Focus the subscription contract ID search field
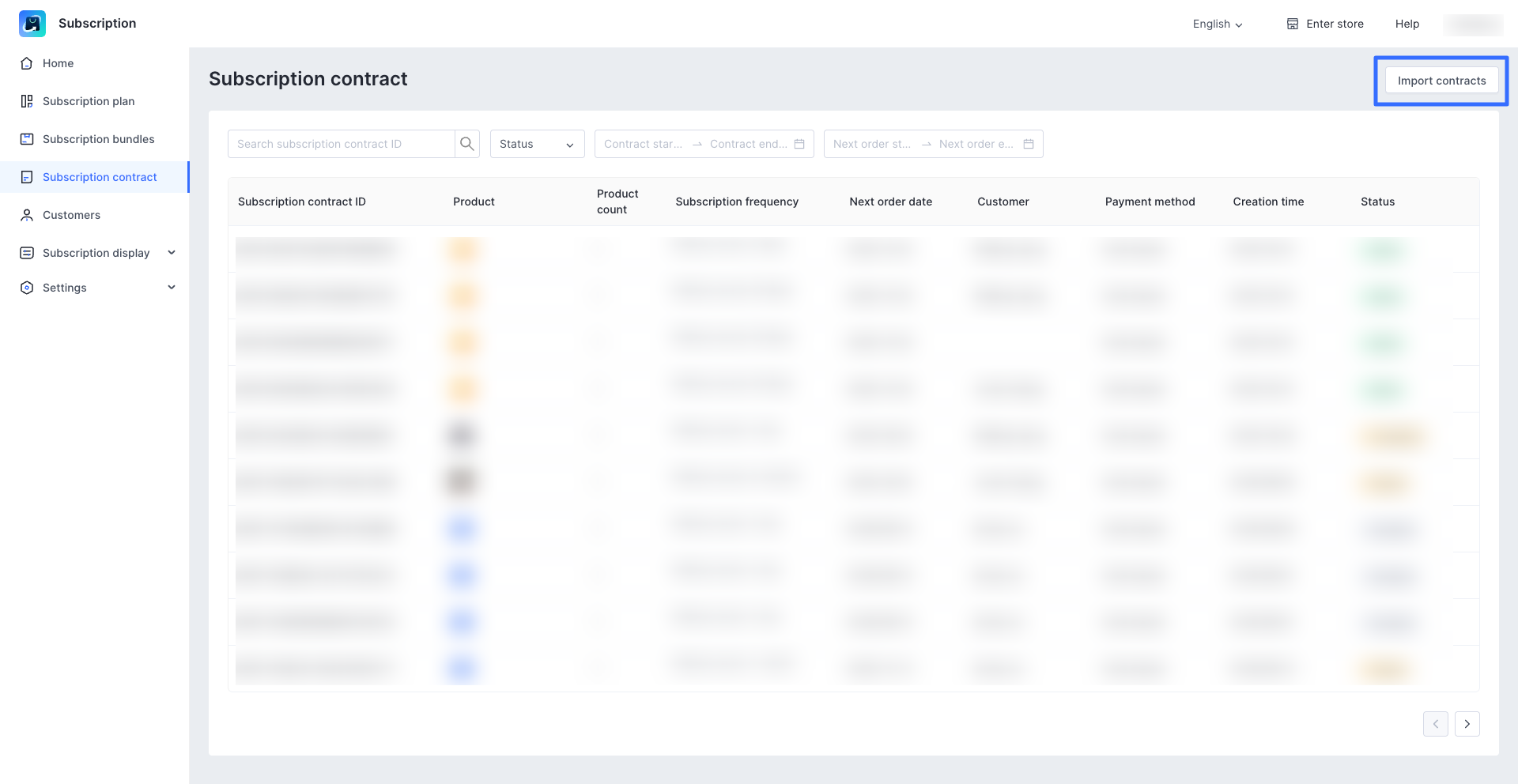The image size is (1518, 784). tap(342, 144)
